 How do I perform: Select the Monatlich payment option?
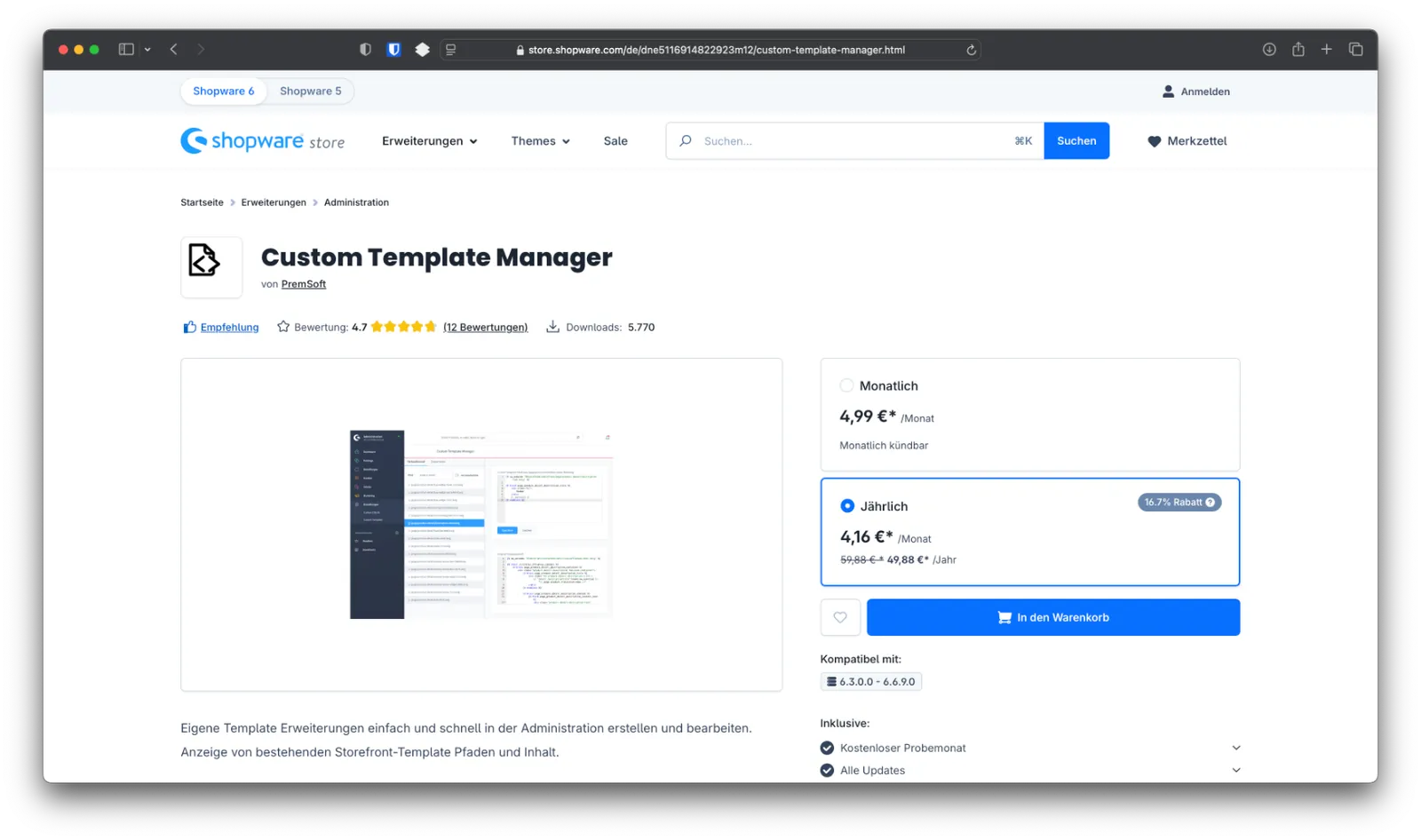(846, 385)
